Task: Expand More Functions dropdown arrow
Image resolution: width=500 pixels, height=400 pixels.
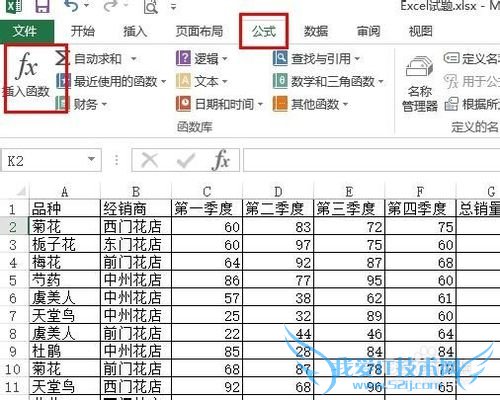Action: (x=345, y=104)
